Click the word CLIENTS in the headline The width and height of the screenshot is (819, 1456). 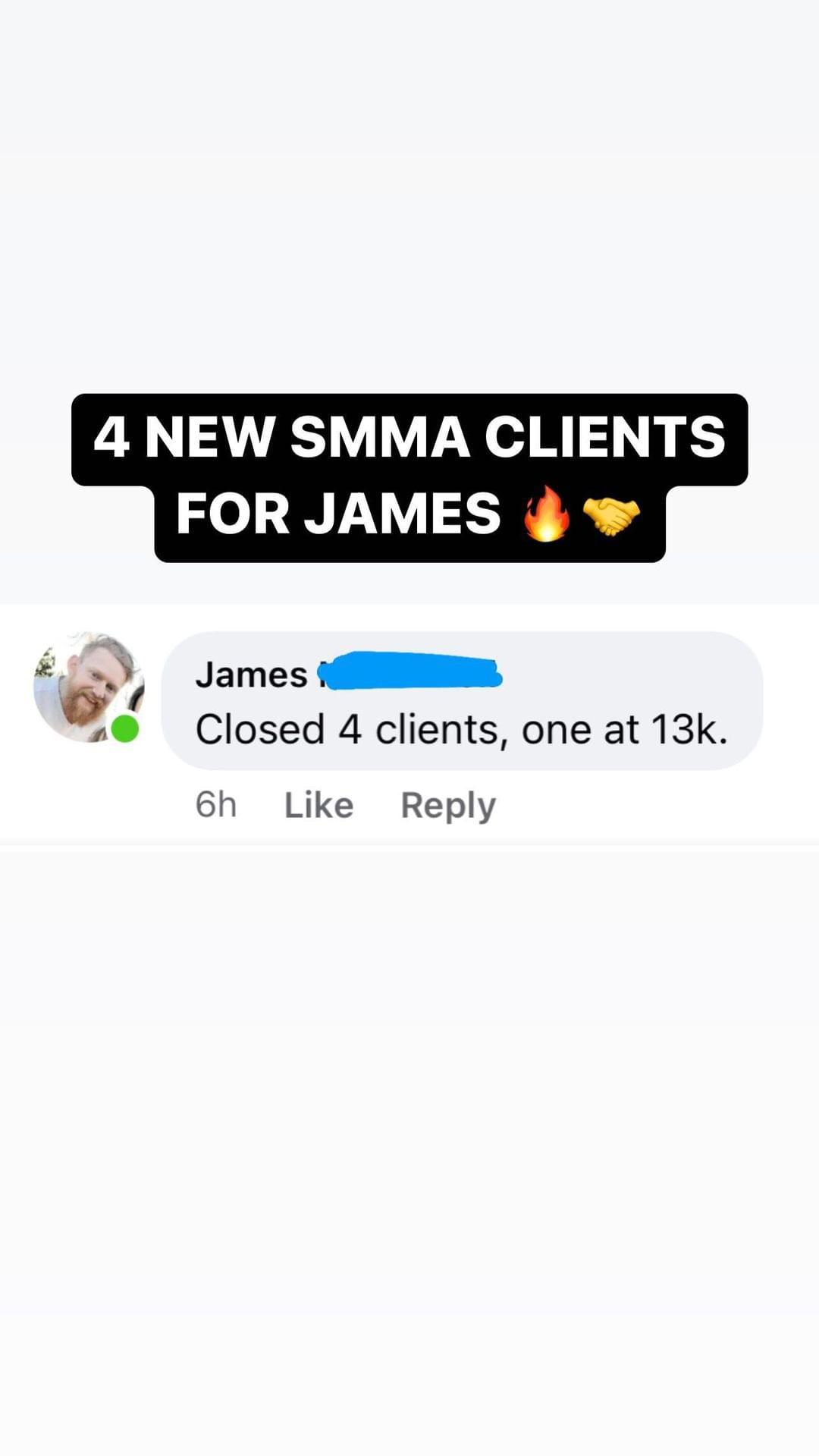[604, 438]
